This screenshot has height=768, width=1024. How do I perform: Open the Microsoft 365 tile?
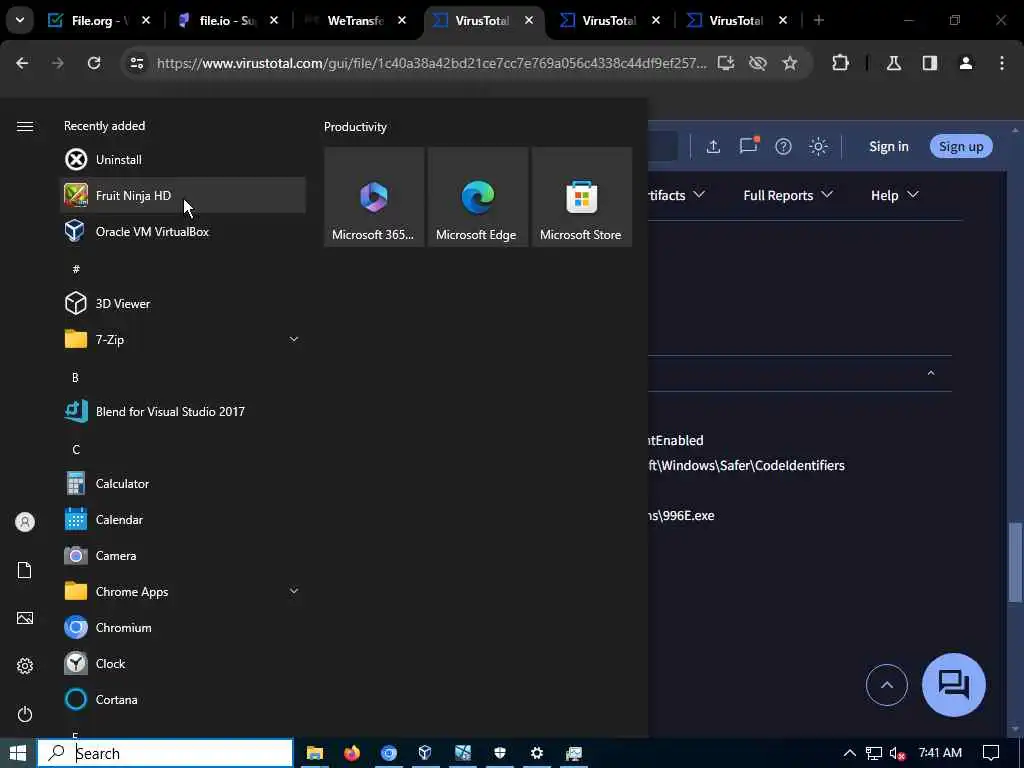pyautogui.click(x=374, y=197)
